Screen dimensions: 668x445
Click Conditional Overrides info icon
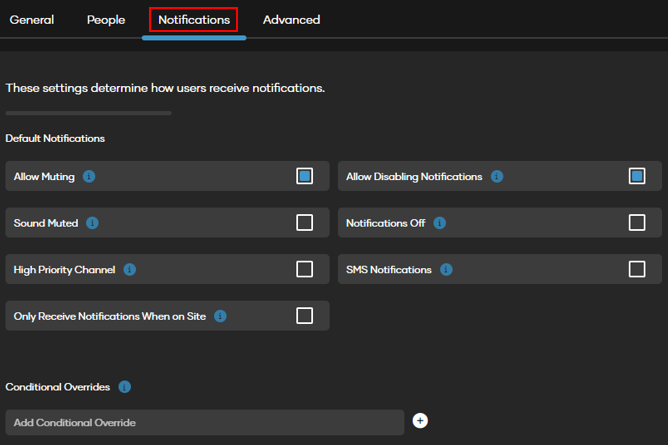[x=124, y=387]
